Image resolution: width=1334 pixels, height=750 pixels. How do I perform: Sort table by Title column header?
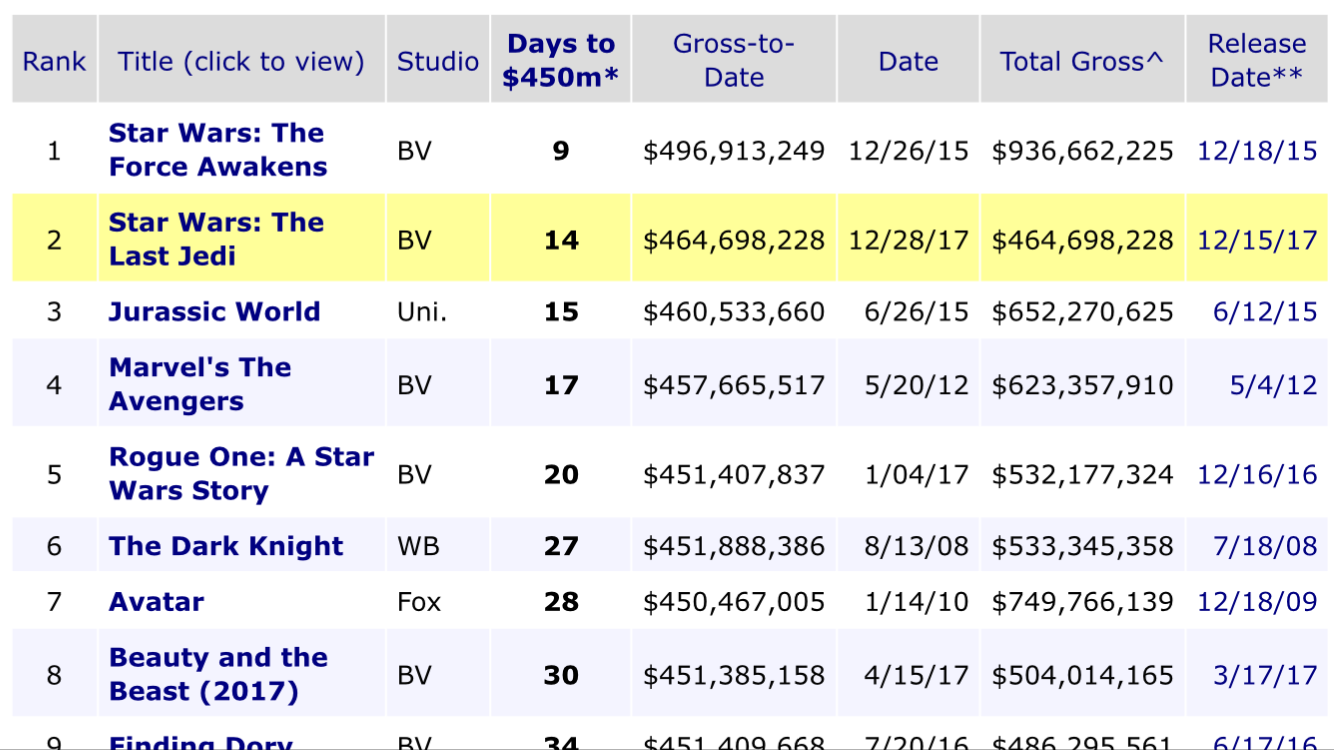(x=241, y=61)
